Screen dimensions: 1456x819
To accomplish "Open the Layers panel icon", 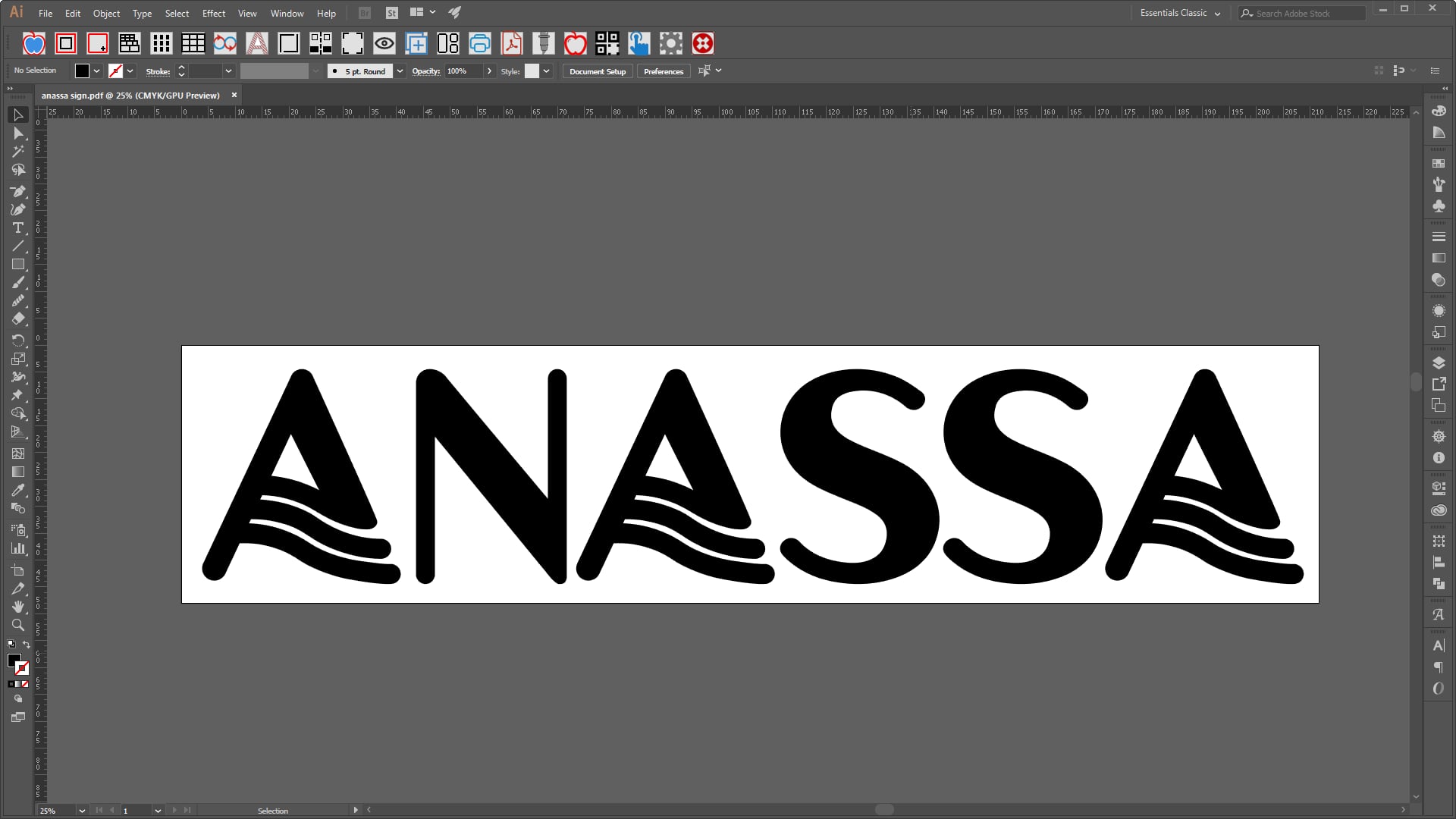I will tap(1439, 362).
